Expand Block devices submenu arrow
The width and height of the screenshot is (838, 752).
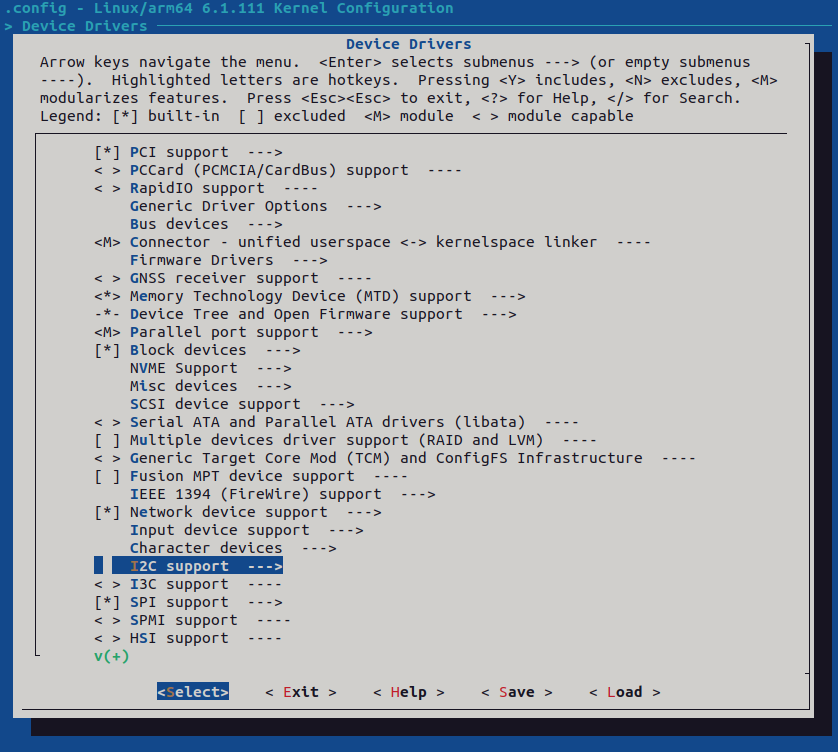click(283, 350)
